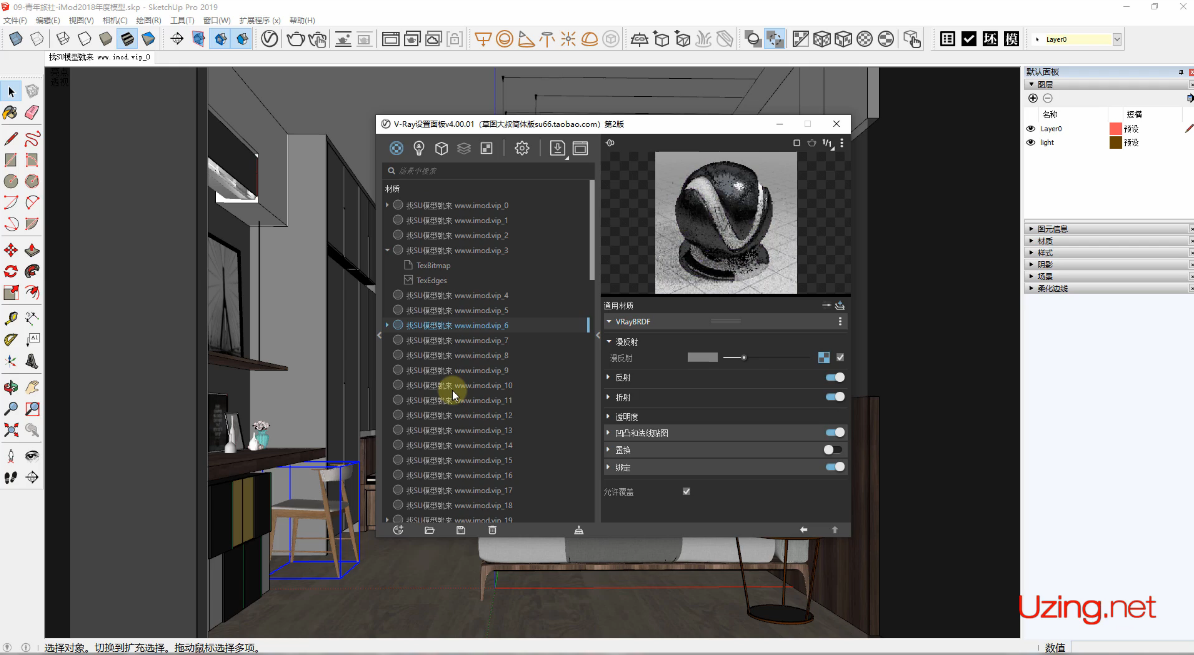Click the V-Ray teapot render button

pos(296,39)
